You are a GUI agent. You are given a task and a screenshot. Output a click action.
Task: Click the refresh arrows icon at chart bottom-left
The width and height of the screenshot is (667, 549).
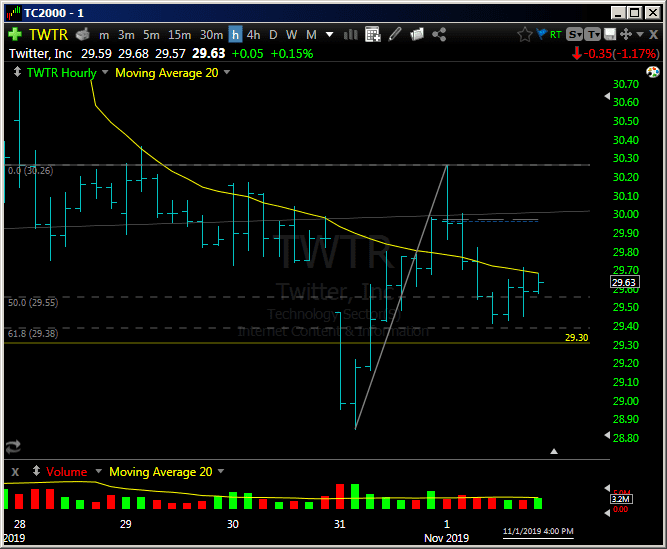click(x=13, y=447)
